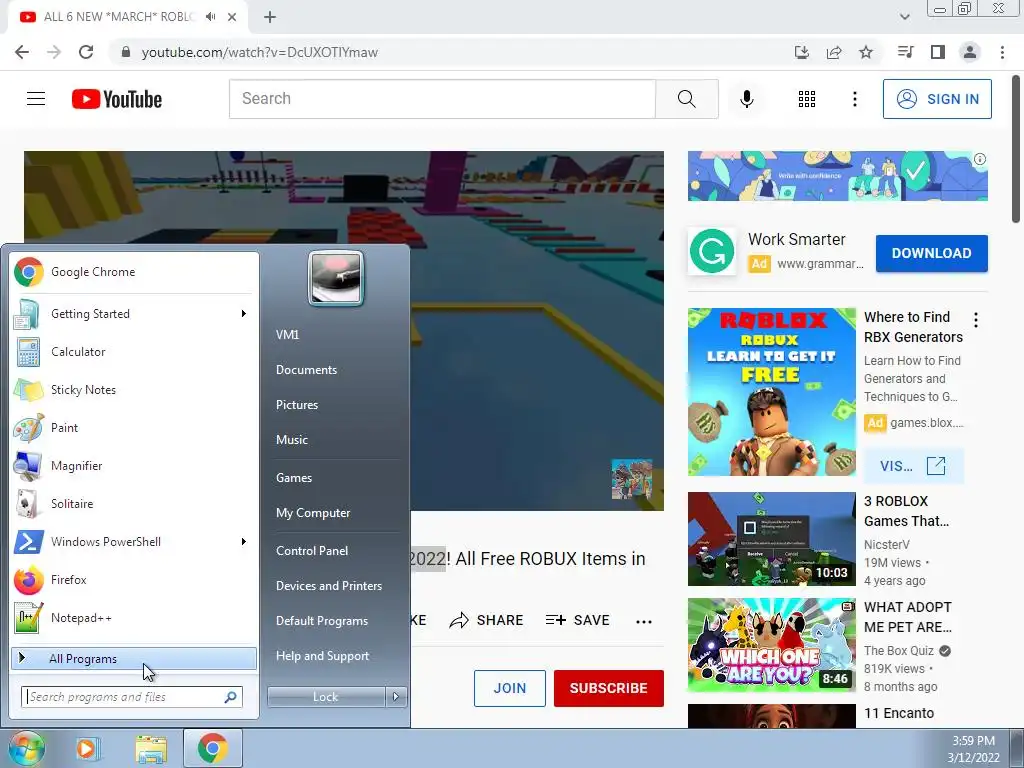Open Music from Start menu
Viewport: 1024px width, 768px height.
point(292,440)
